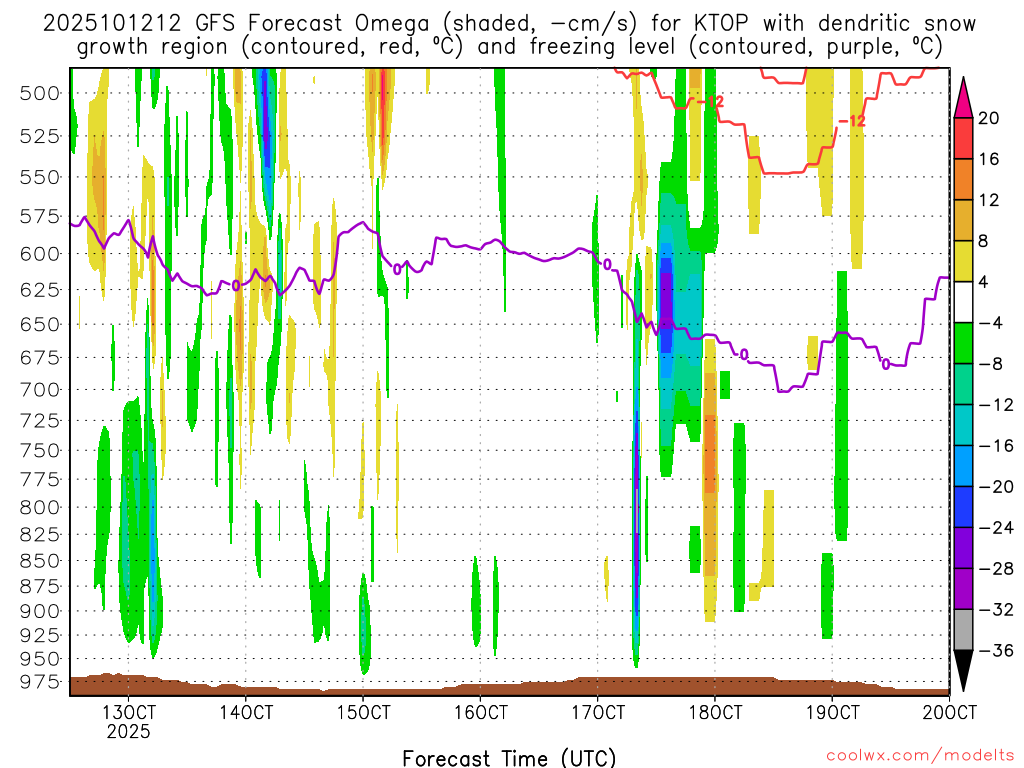Screen dimensions: 1024x768
Task: Click the 2025 year label under 130CT
Action: [129, 731]
